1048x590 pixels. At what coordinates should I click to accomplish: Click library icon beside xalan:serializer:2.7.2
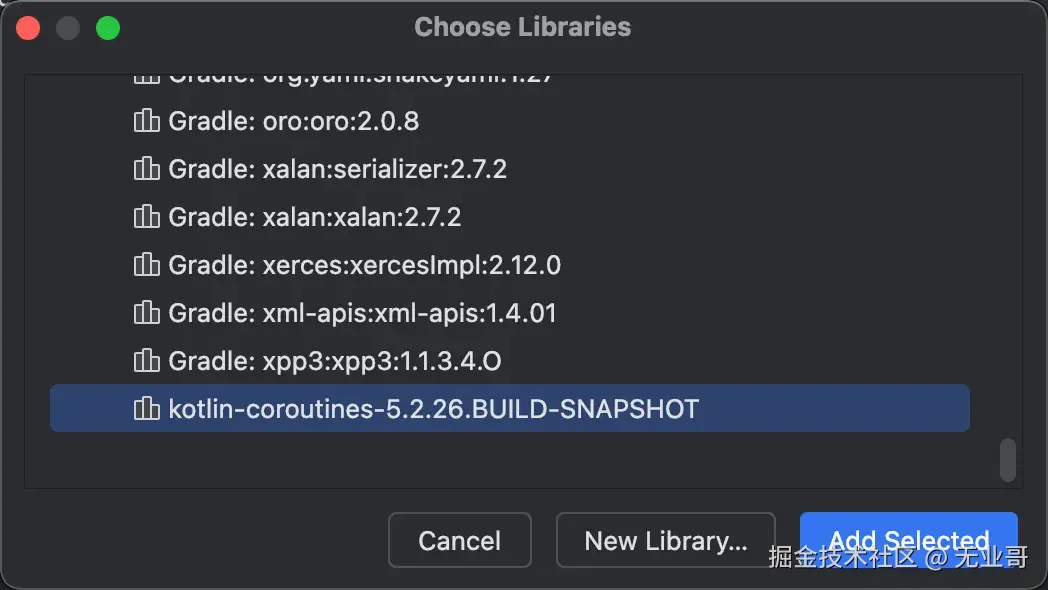tap(146, 169)
